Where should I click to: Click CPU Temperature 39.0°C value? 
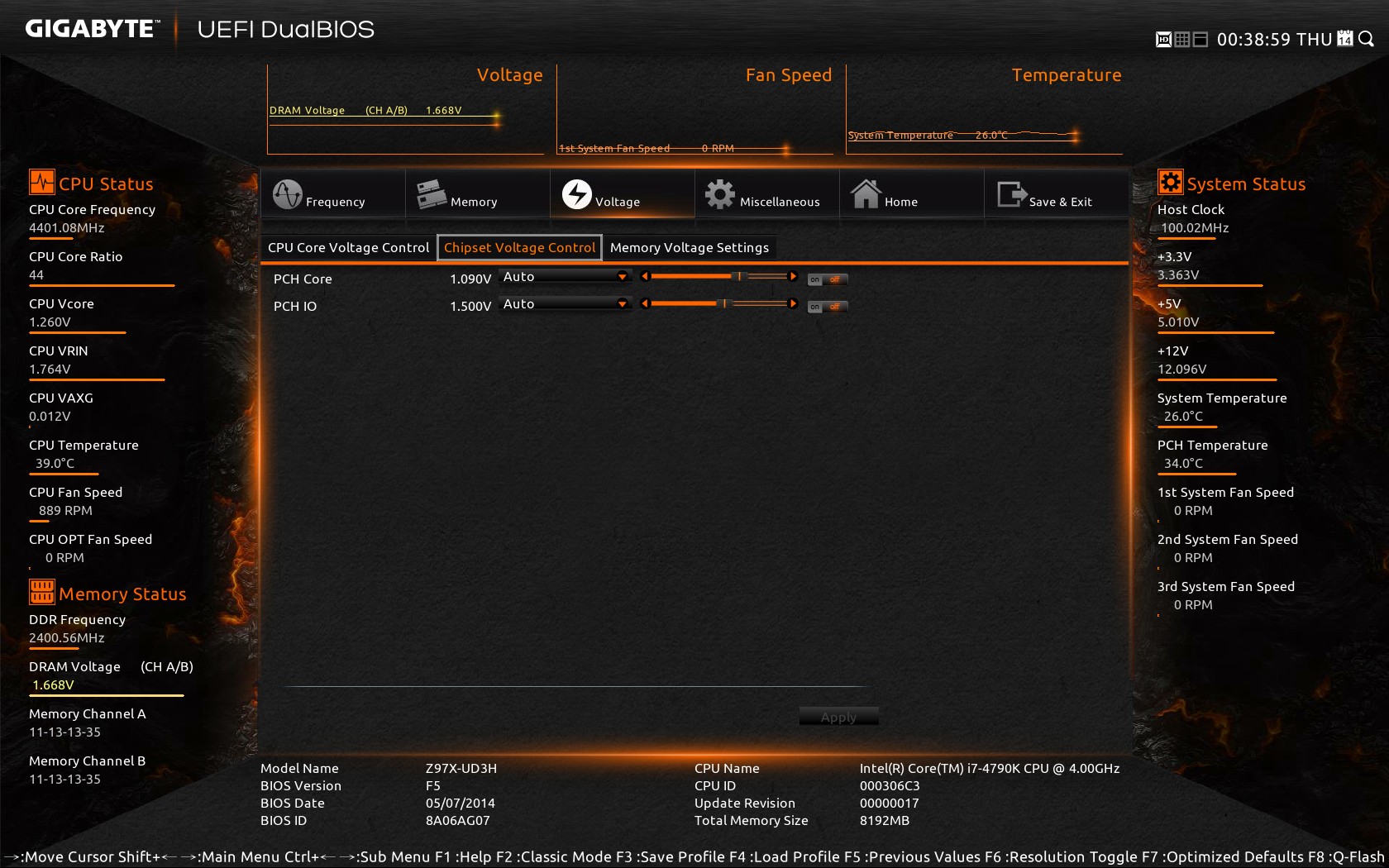tap(55, 463)
